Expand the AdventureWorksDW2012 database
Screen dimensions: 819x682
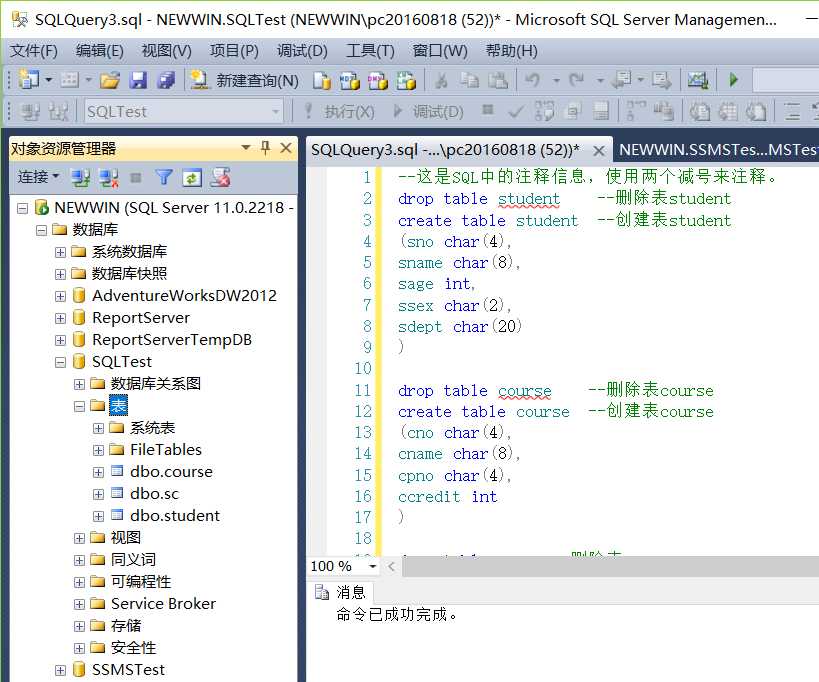point(61,296)
